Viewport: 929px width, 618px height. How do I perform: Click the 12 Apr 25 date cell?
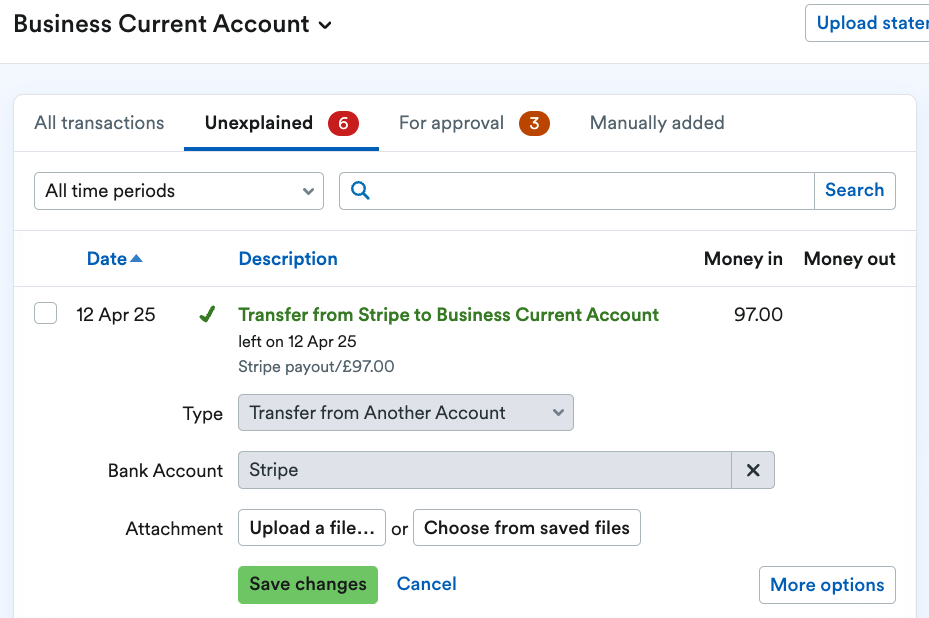tap(116, 315)
